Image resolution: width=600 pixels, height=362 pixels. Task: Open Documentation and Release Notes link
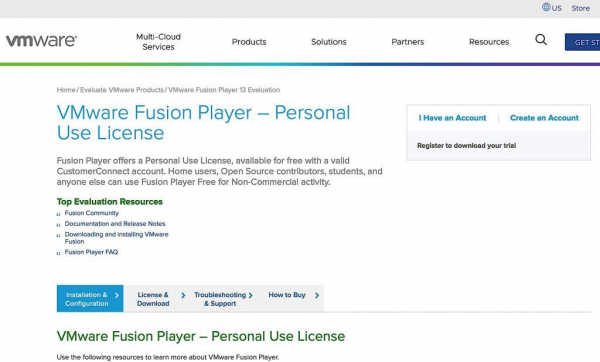pyautogui.click(x=115, y=223)
